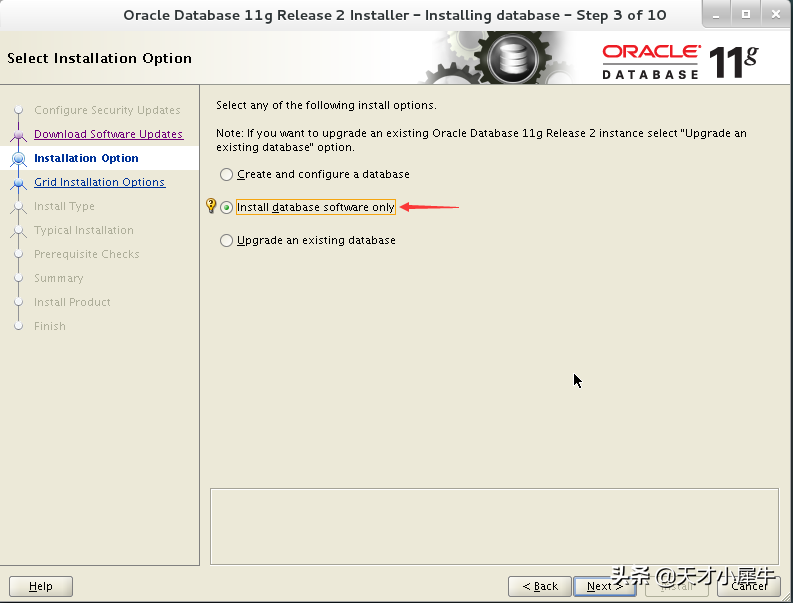Click the Install Type step label
The height and width of the screenshot is (603, 793).
[64, 206]
